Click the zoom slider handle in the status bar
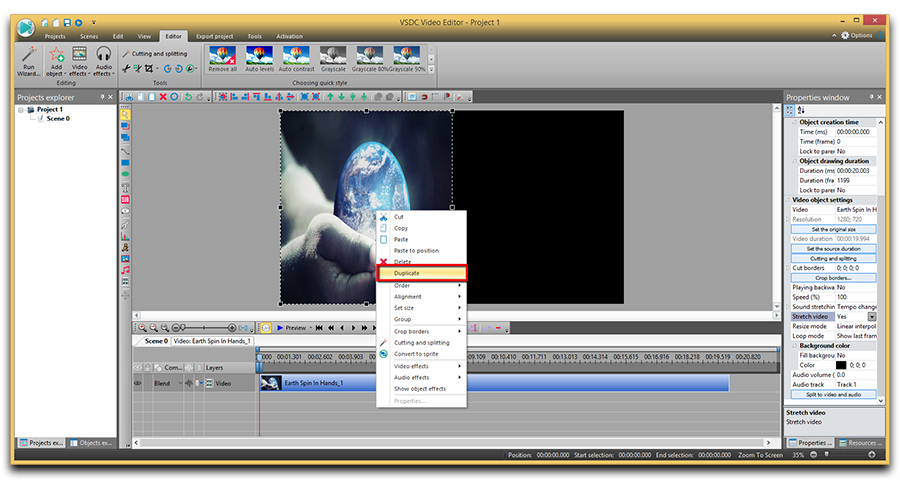 click(x=827, y=454)
